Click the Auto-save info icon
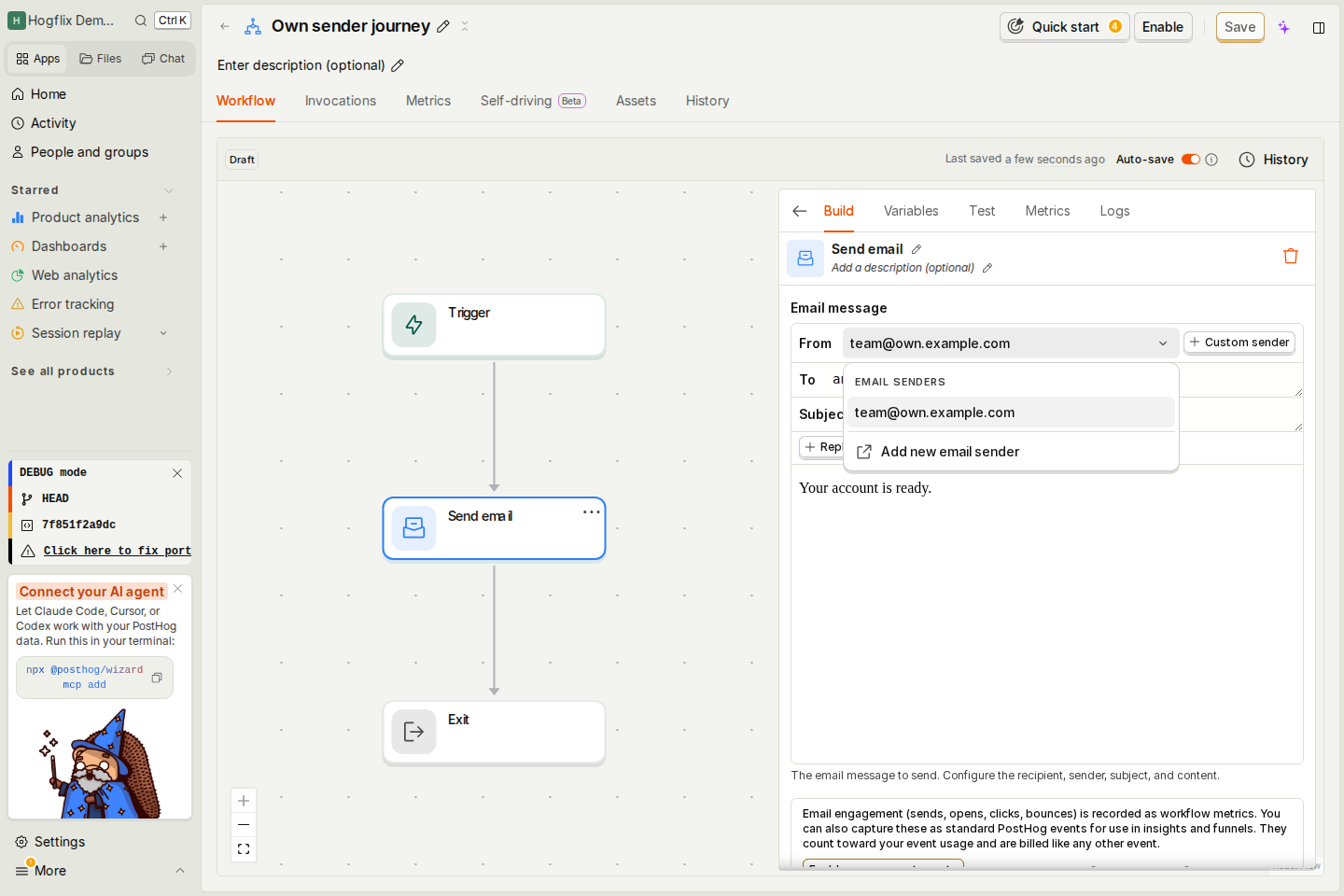The width and height of the screenshot is (1344, 896). coord(1211,160)
